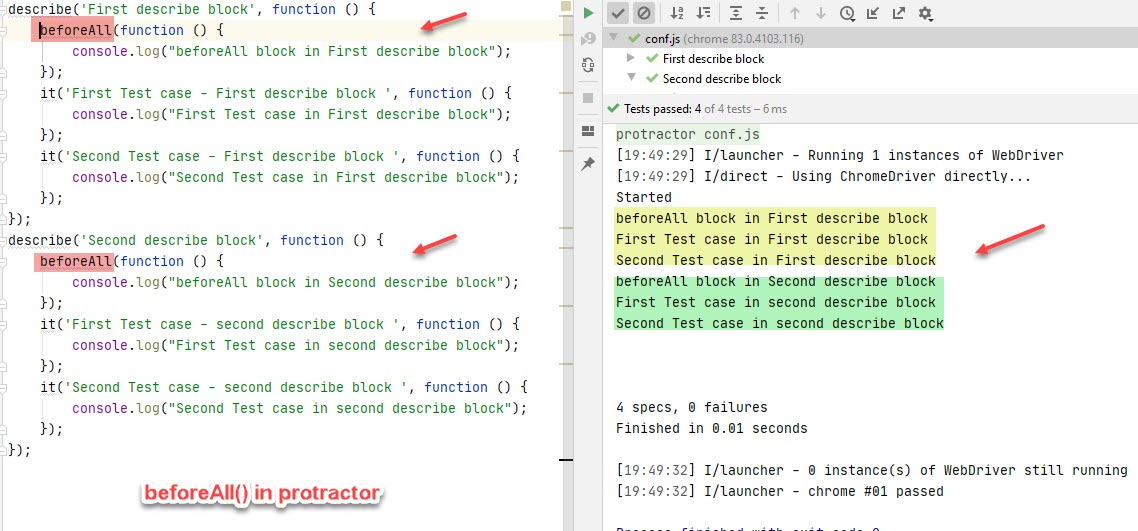Click beforeAll call in First describe block code
This screenshot has height=531, width=1138.
[x=75, y=30]
